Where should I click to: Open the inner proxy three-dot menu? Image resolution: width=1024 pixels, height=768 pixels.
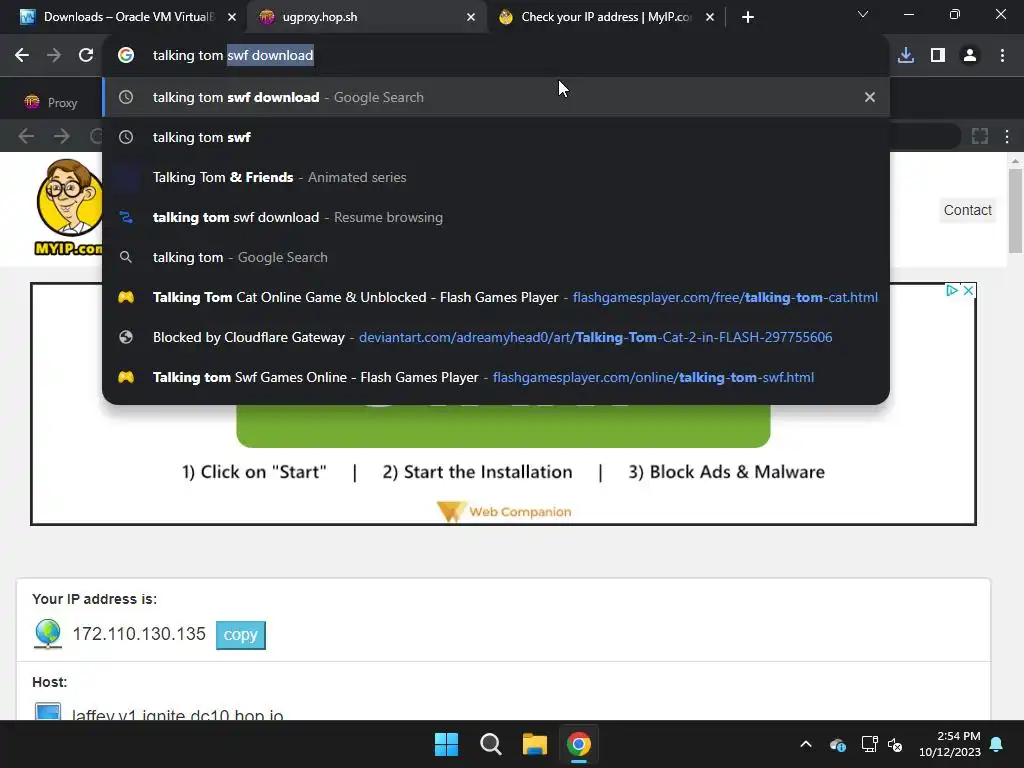[1007, 136]
